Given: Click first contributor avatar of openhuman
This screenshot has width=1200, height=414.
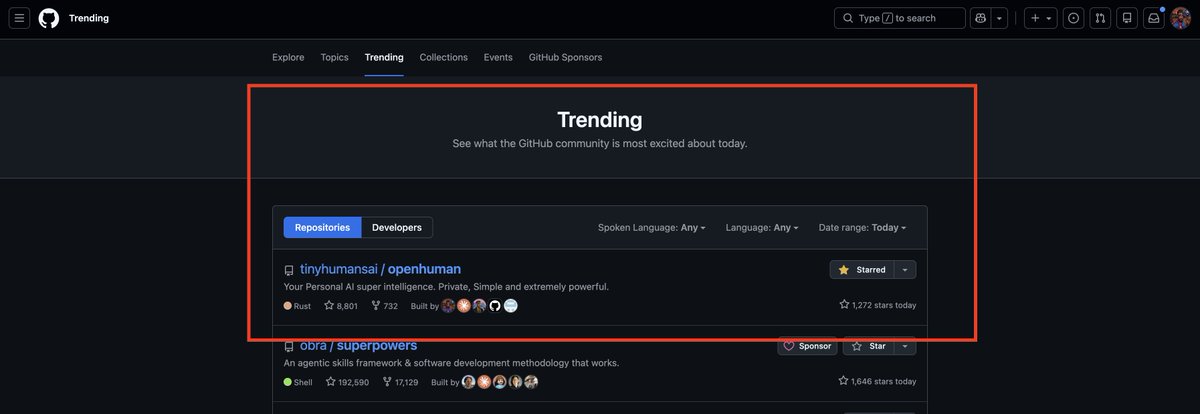Looking at the screenshot, I should point(449,306).
